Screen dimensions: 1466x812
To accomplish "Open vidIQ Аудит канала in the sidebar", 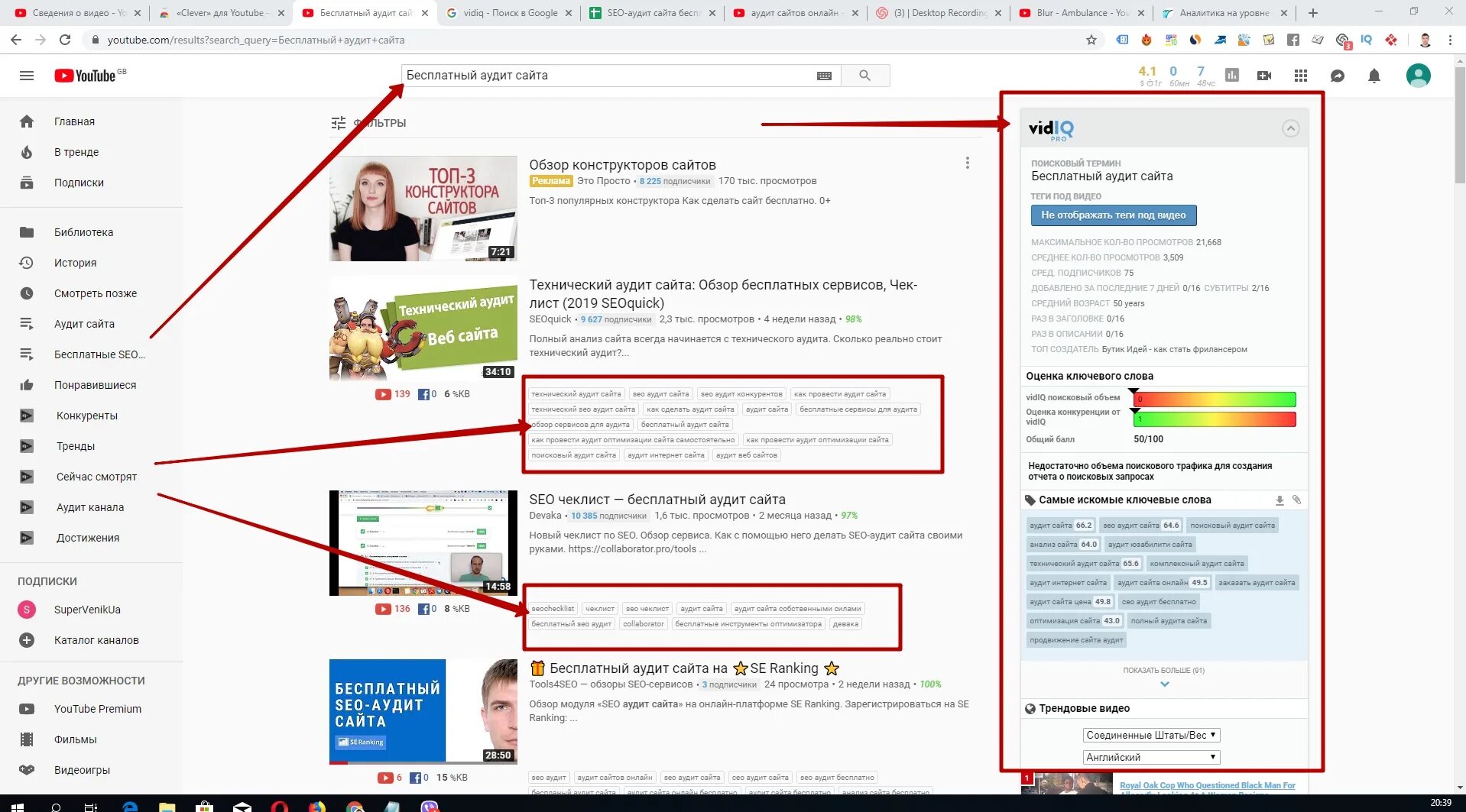I will [x=92, y=507].
